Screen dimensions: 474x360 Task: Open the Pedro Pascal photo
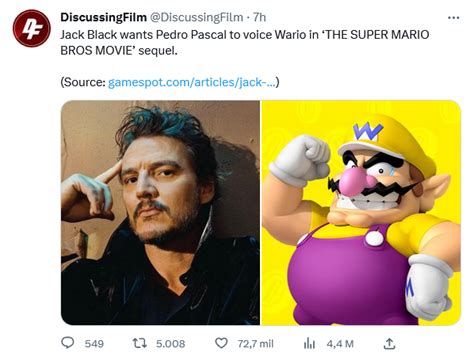tap(160, 213)
